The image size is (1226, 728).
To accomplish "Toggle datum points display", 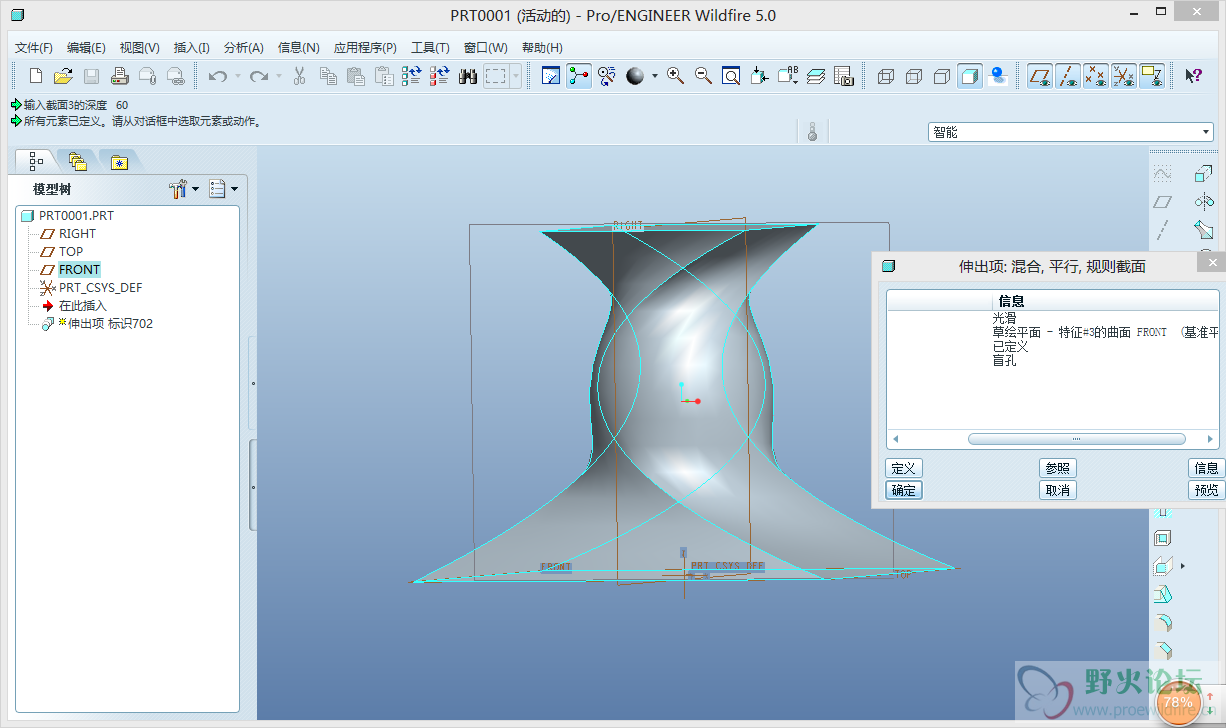I will pos(1097,76).
